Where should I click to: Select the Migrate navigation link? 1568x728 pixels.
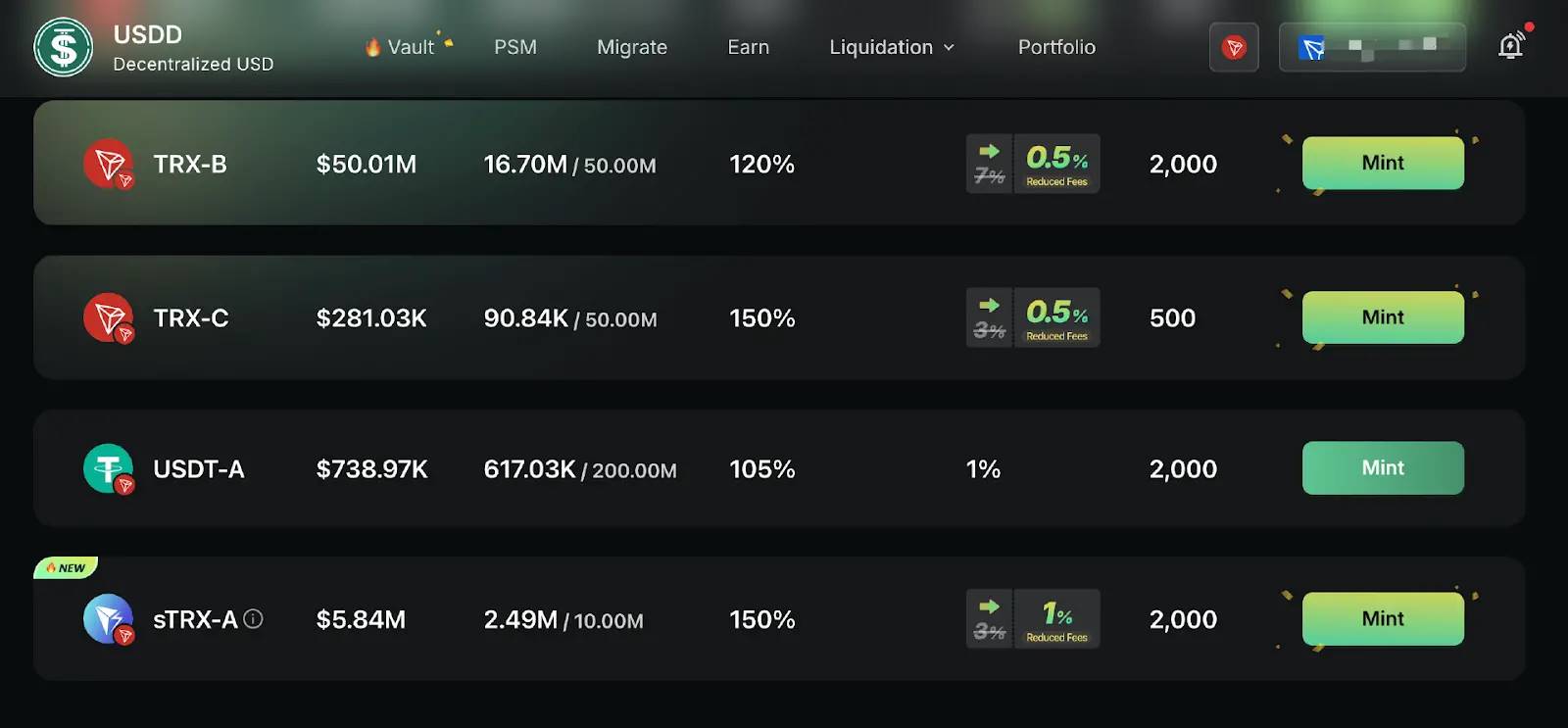[x=631, y=46]
